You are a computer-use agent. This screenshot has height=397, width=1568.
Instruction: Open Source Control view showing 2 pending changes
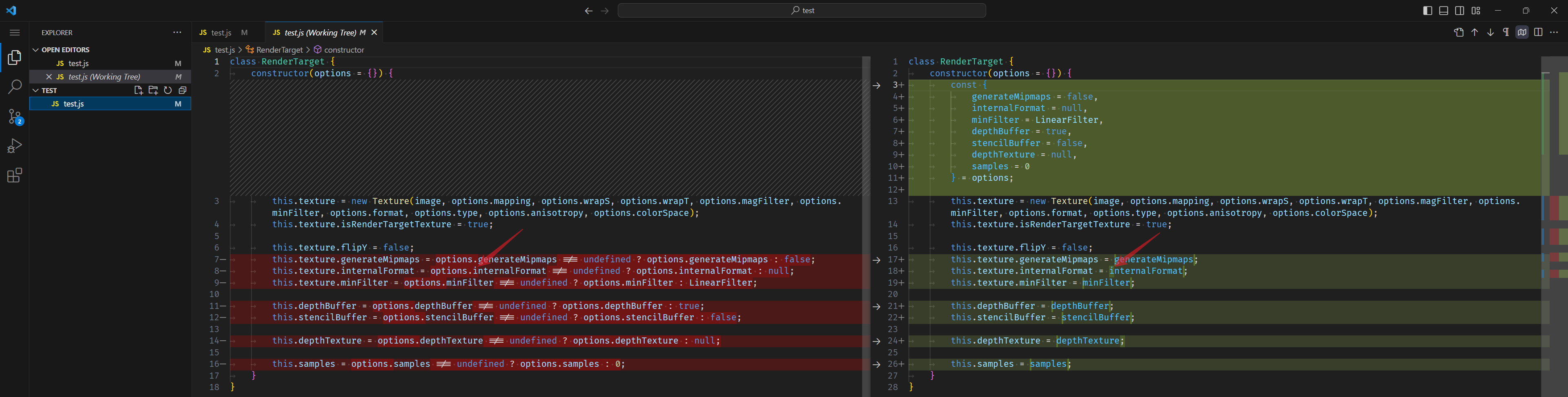click(15, 117)
